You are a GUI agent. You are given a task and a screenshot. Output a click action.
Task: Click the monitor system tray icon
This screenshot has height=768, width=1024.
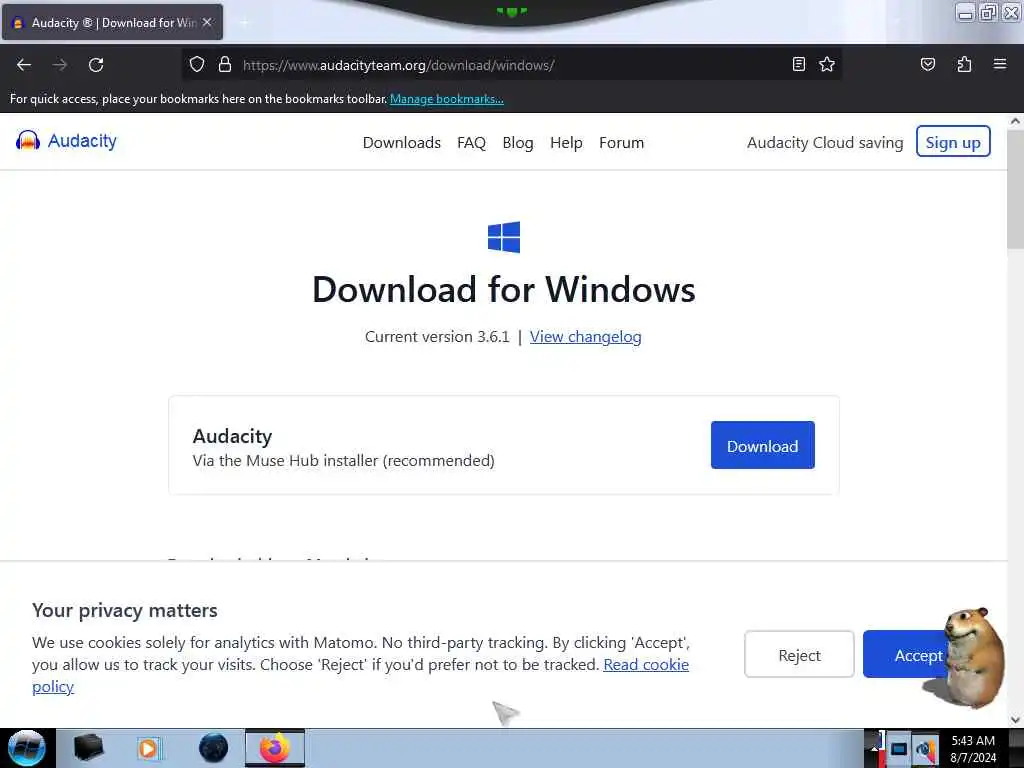pos(899,749)
